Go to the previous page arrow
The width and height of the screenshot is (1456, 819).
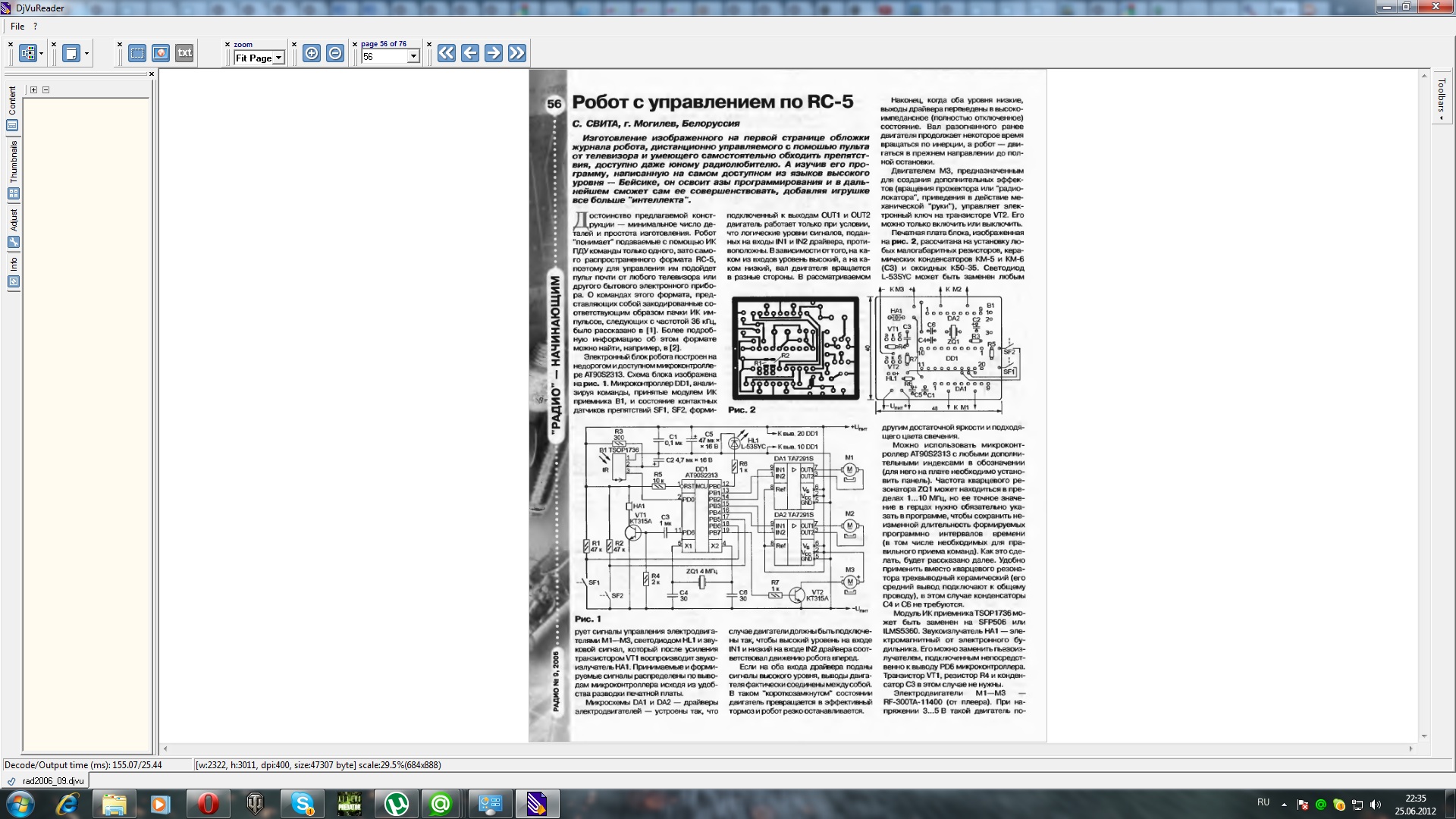click(469, 53)
